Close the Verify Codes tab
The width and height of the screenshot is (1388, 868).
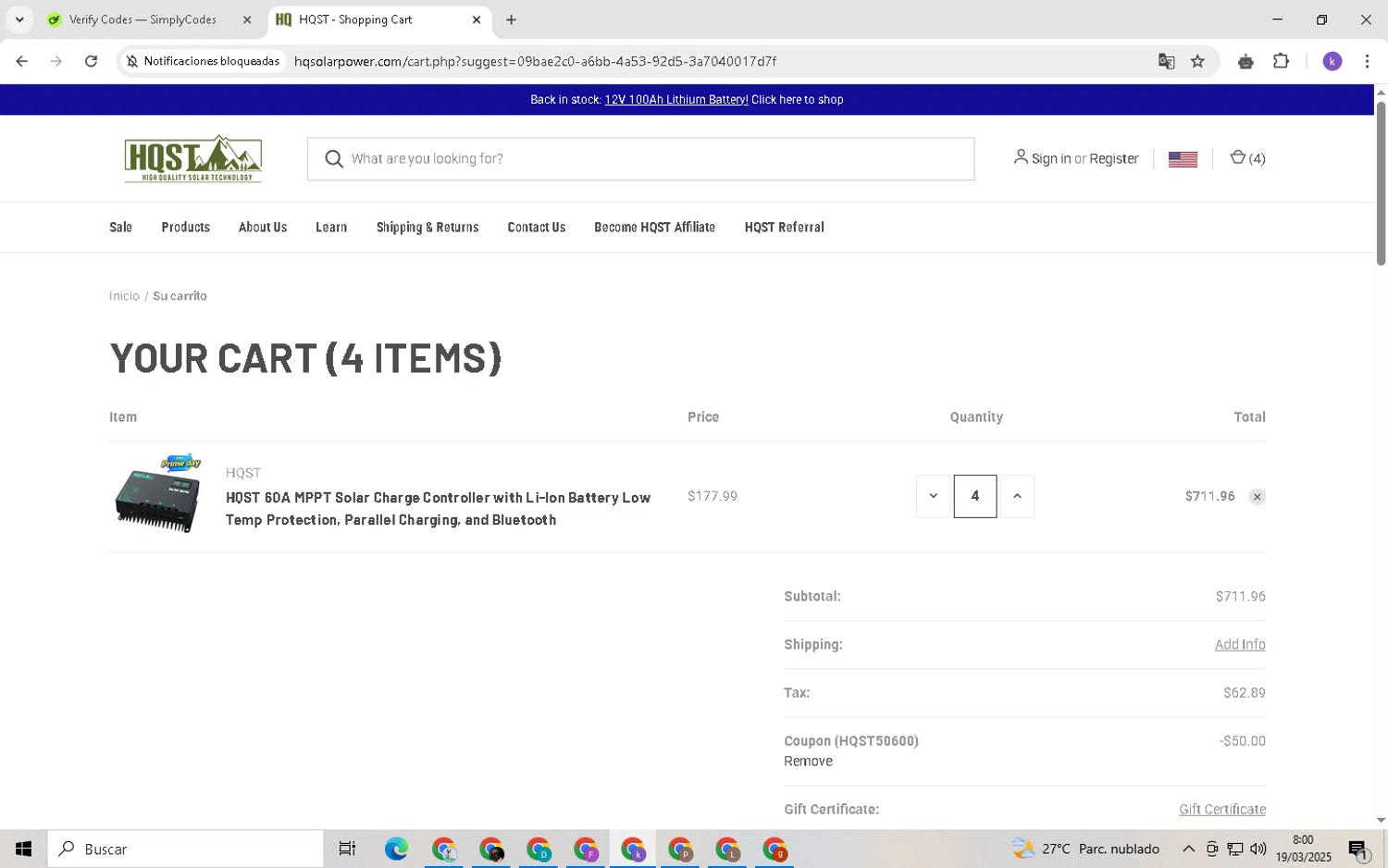(x=247, y=19)
